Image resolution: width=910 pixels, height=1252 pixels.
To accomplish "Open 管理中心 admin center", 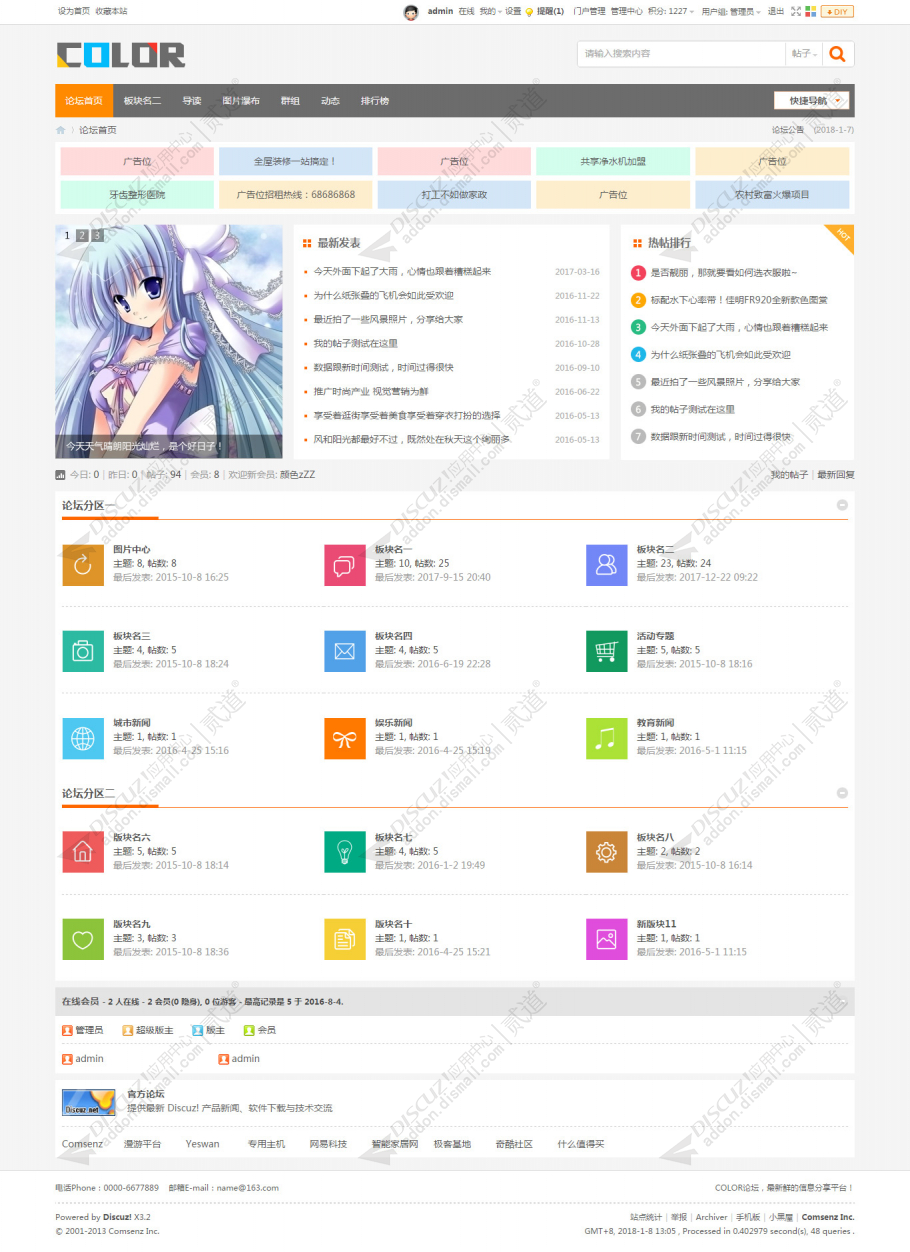I will [626, 12].
